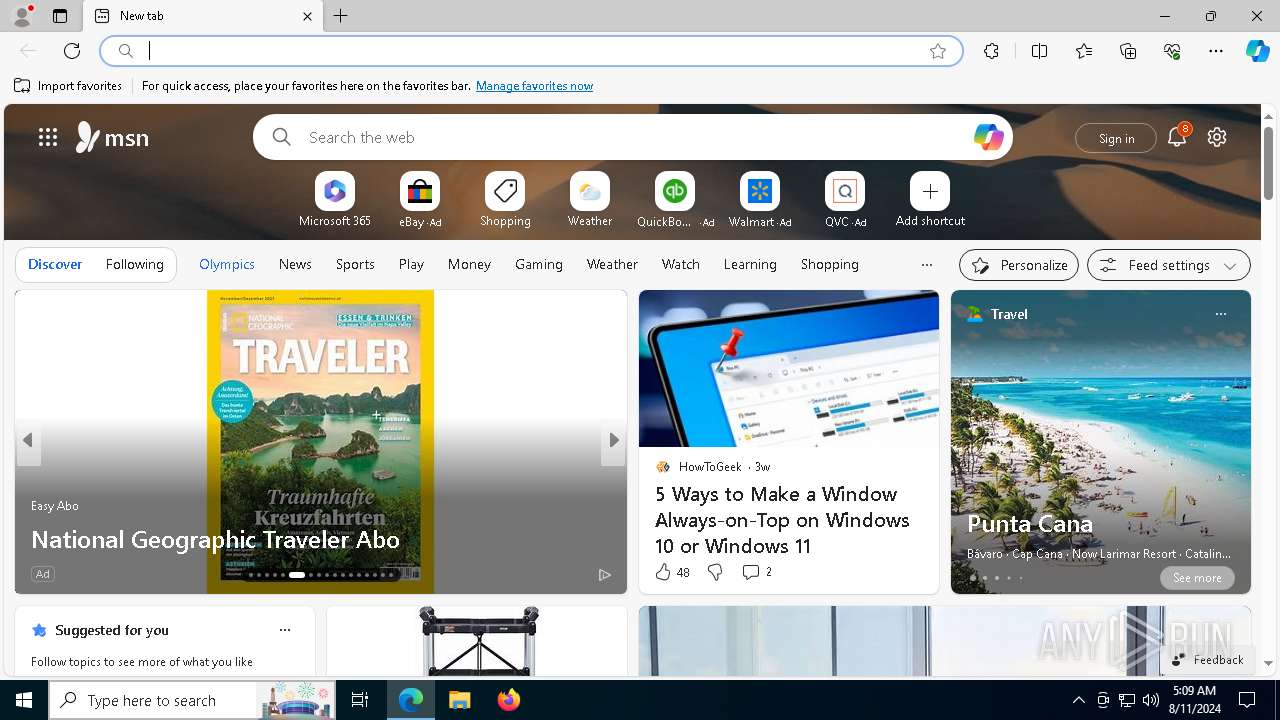
Task: Expand more feed categories ellipsis
Action: (x=927, y=265)
